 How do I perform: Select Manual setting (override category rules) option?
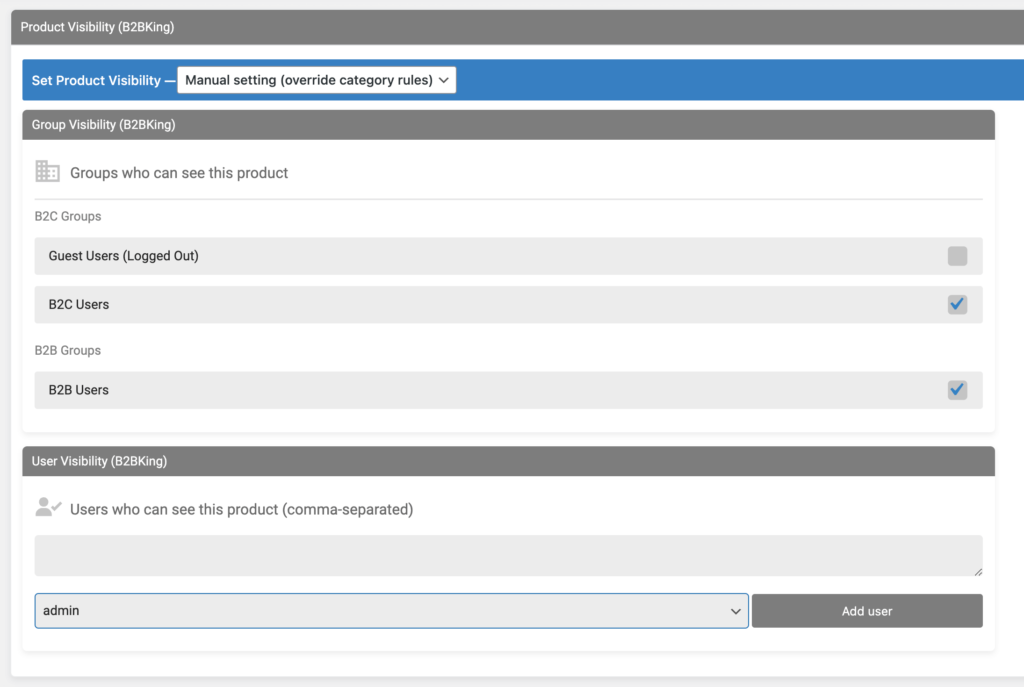[316, 80]
